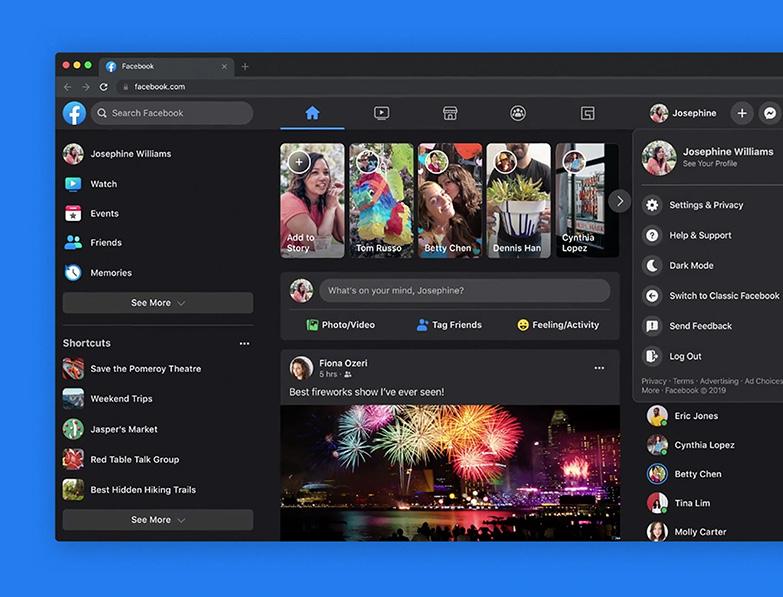Image resolution: width=783 pixels, height=597 pixels.
Task: Open the Groups tab icon
Action: tap(518, 113)
